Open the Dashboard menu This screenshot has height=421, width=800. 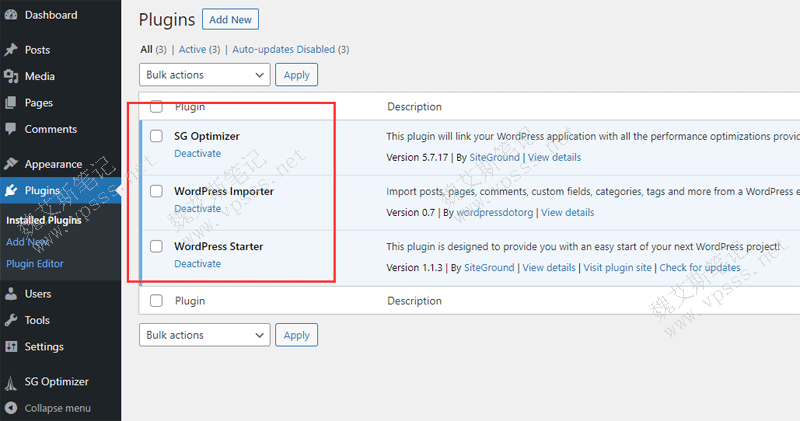coord(51,15)
